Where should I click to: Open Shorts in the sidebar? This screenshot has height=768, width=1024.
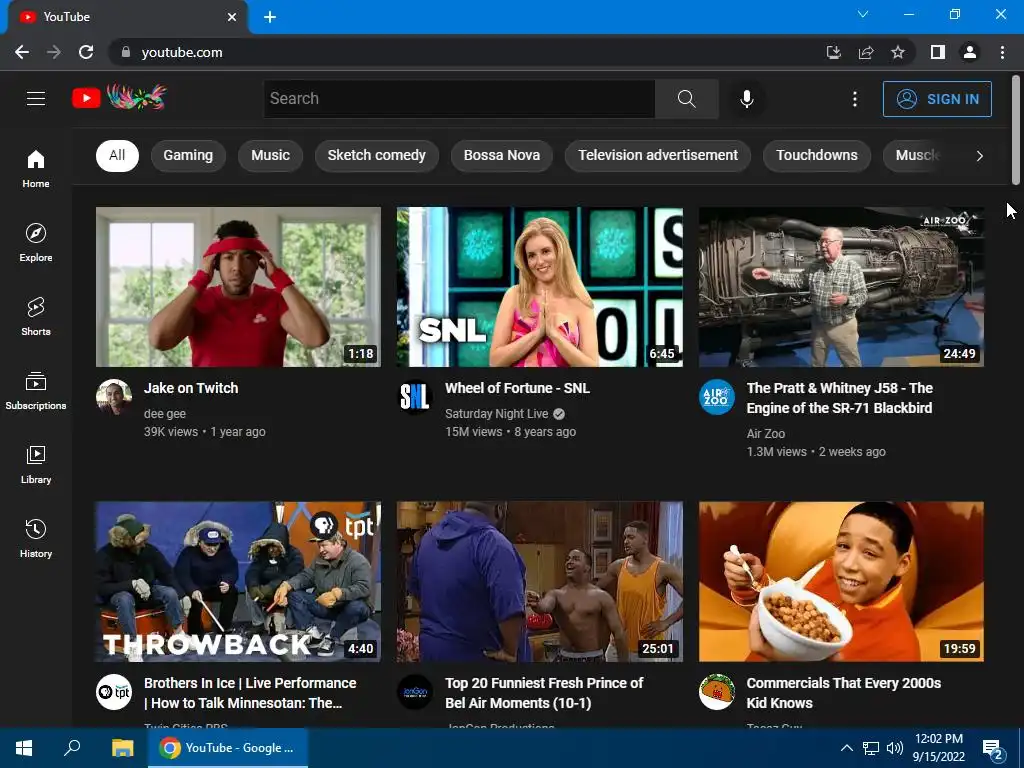tap(36, 317)
